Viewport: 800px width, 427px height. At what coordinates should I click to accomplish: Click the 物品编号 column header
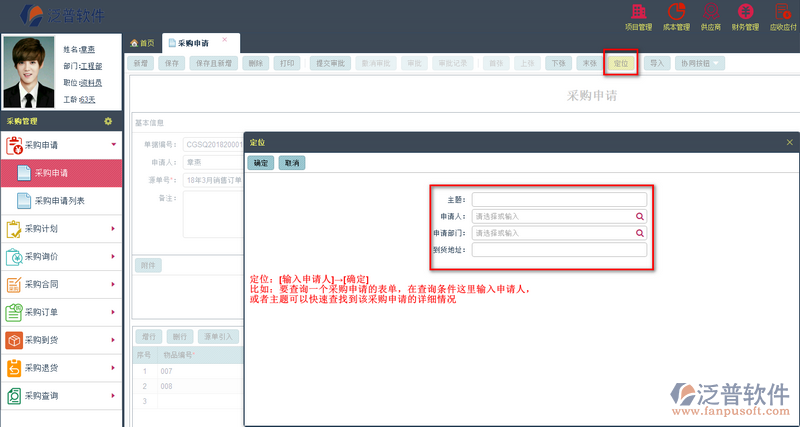[201, 355]
